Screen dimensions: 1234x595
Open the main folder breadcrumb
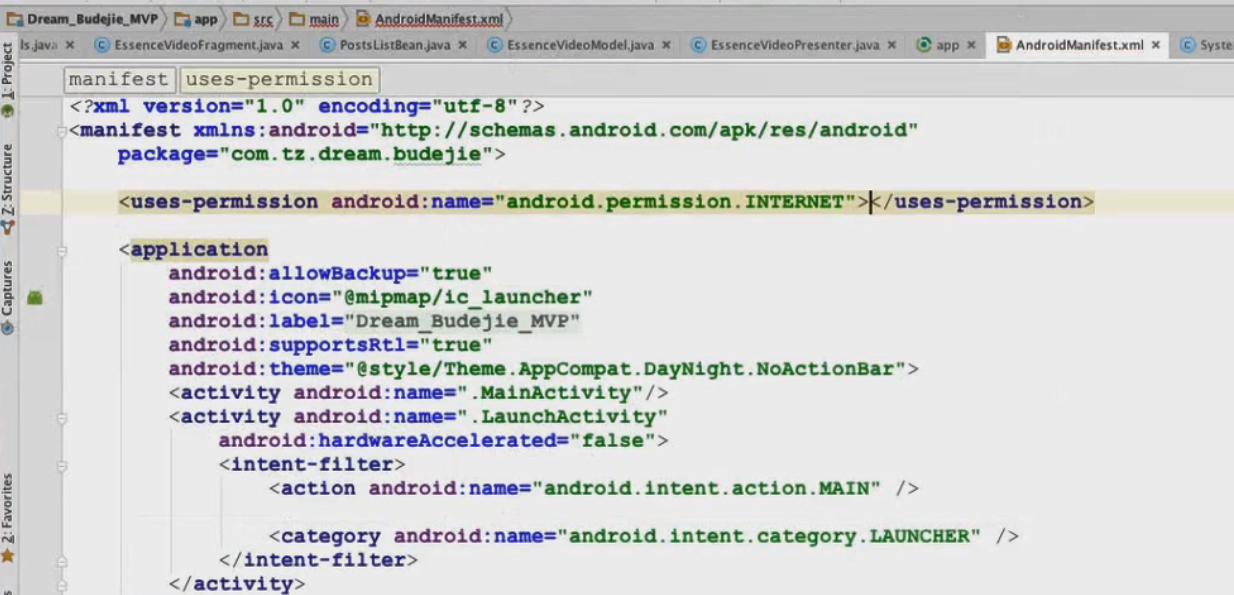point(323,18)
